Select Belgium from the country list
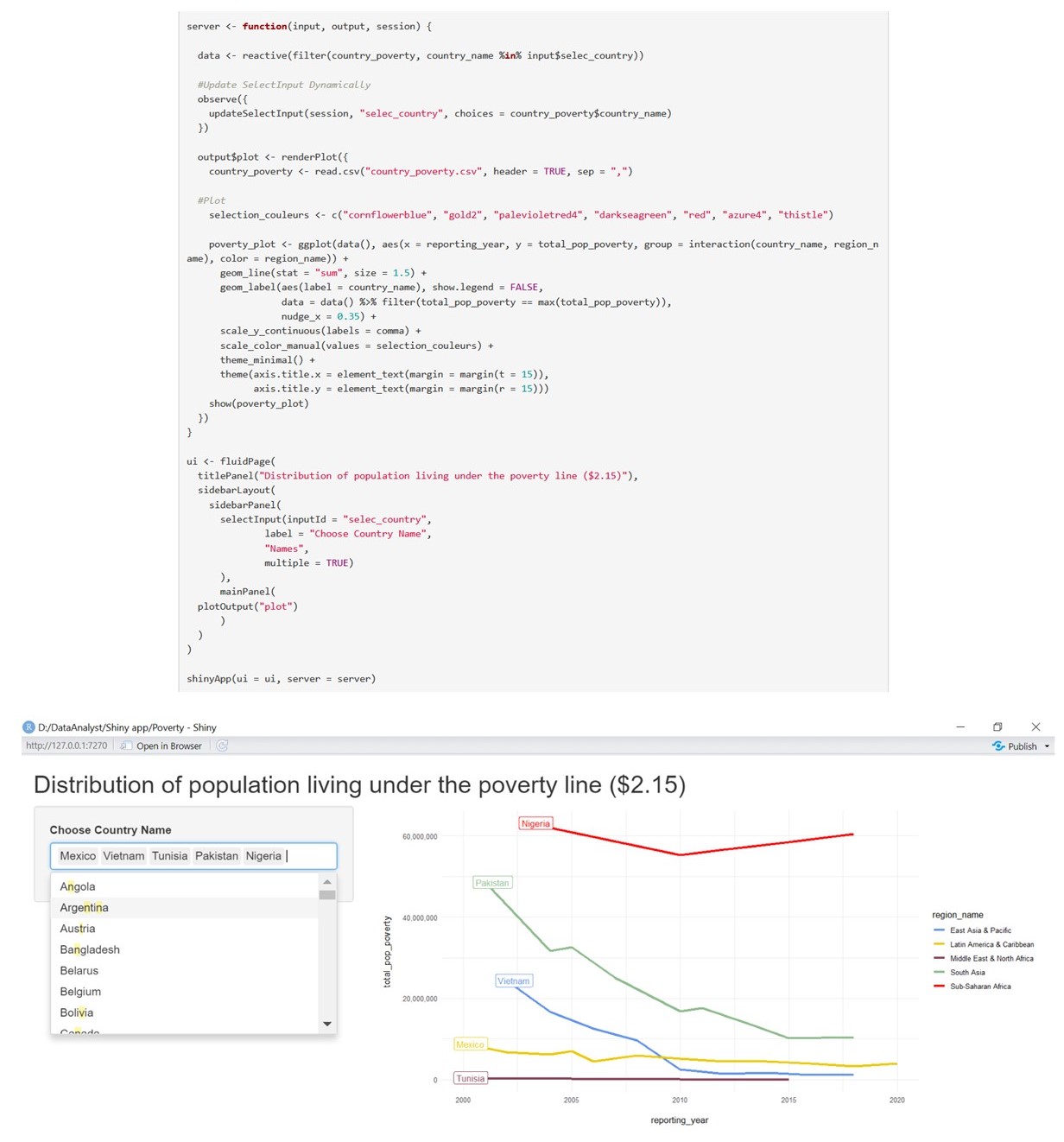1064x1142 pixels. 80,992
